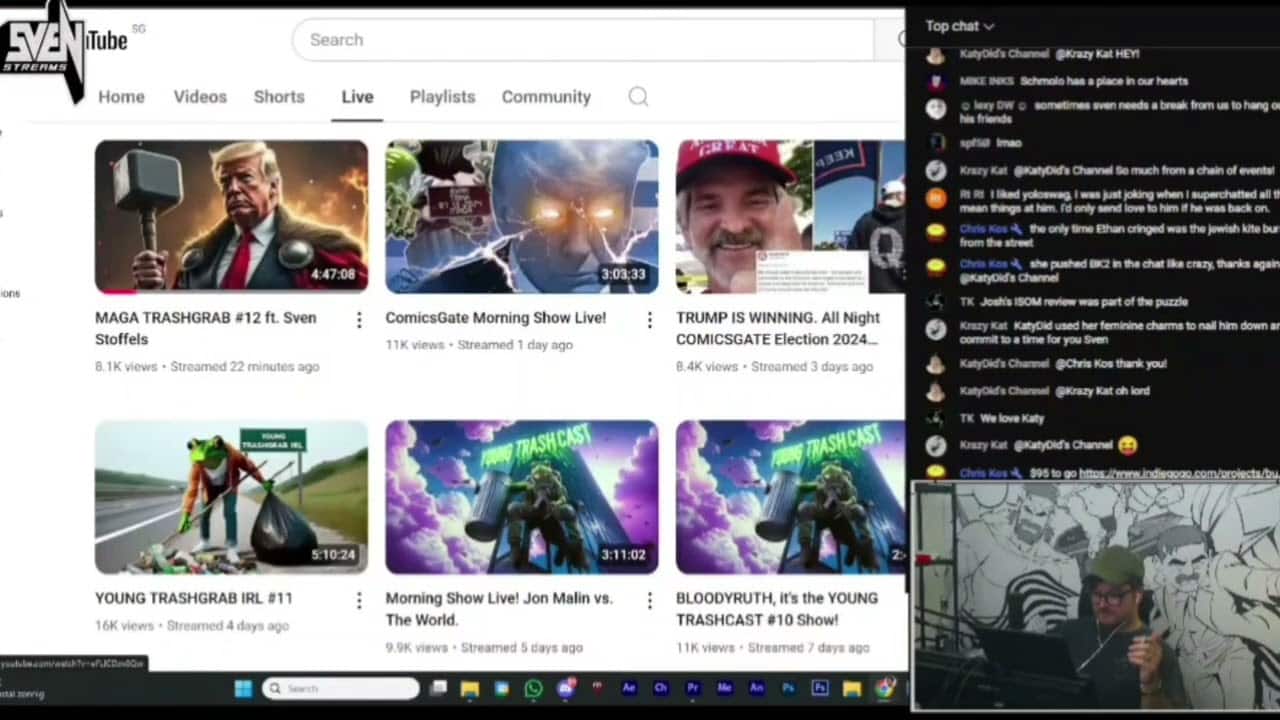Open options menu for MAGA TRASHGRAB #12 video
This screenshot has height=720, width=1280.
click(x=359, y=320)
